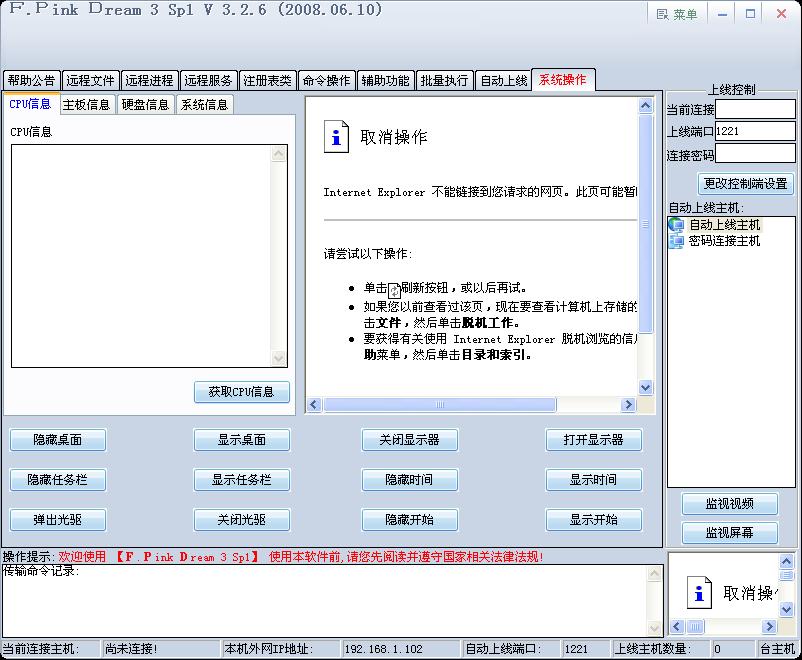Click the 隐藏时间 button
The image size is (802, 660).
pos(410,480)
